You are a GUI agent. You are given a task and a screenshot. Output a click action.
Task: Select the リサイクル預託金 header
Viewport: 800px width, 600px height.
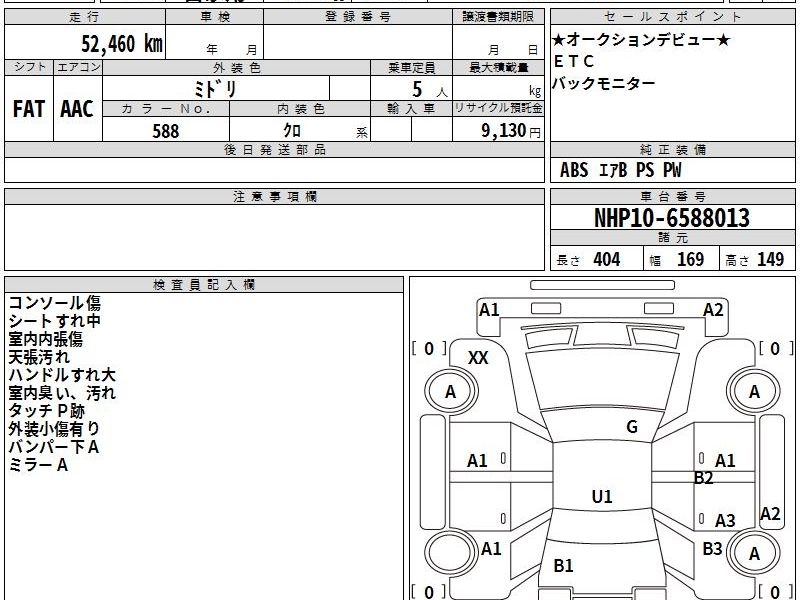(x=499, y=108)
